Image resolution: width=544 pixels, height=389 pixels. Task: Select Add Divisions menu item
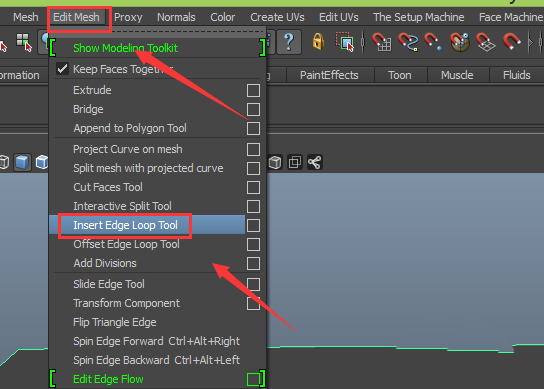pos(105,263)
